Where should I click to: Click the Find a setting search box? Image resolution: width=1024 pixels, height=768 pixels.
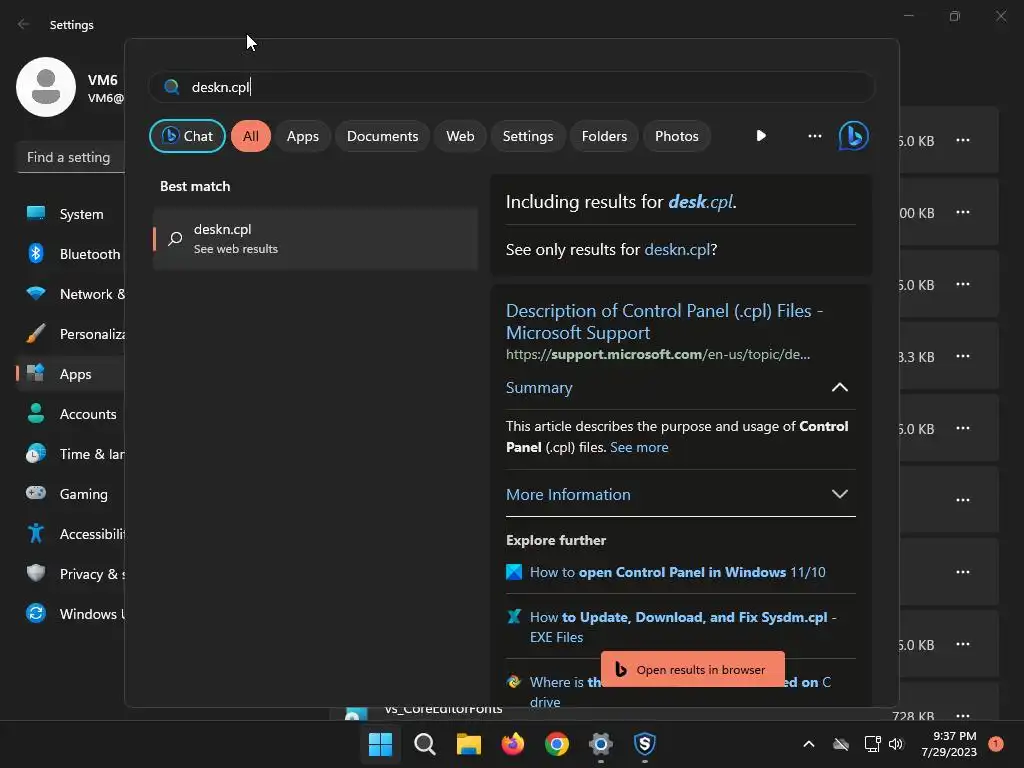[71, 157]
